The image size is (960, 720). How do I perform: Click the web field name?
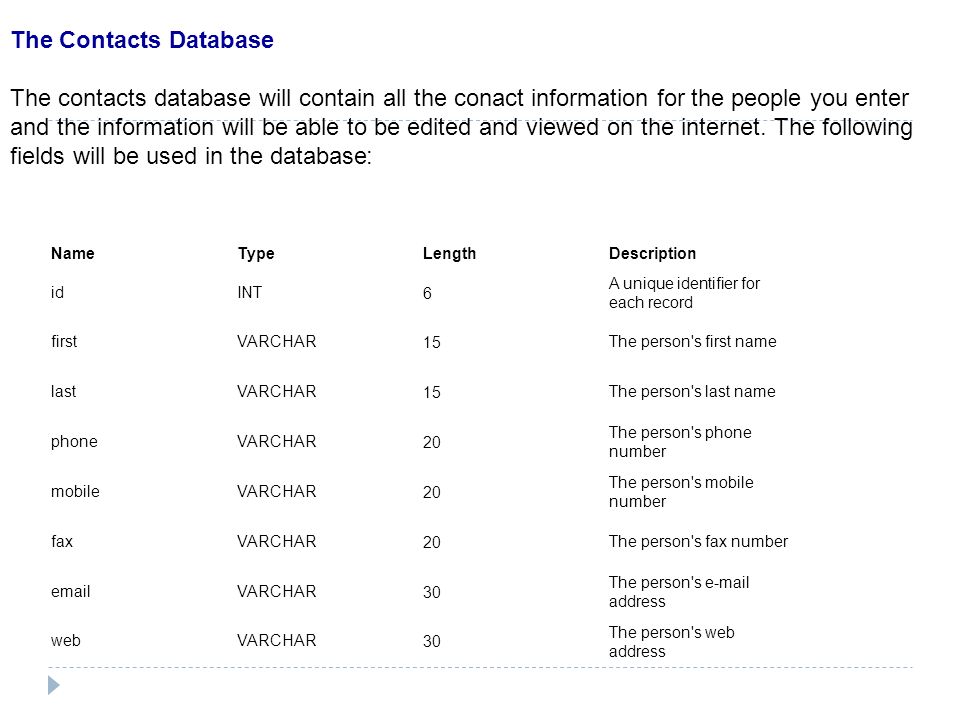tap(66, 641)
